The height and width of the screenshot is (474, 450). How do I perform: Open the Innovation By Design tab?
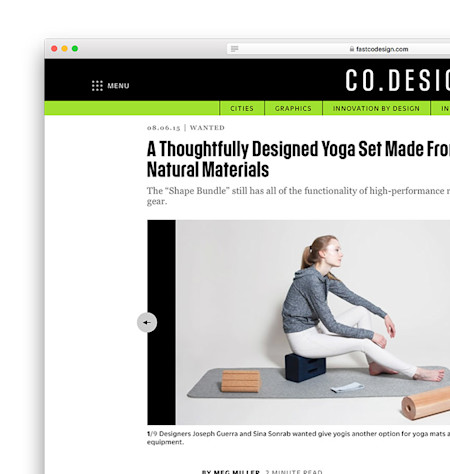(x=376, y=108)
